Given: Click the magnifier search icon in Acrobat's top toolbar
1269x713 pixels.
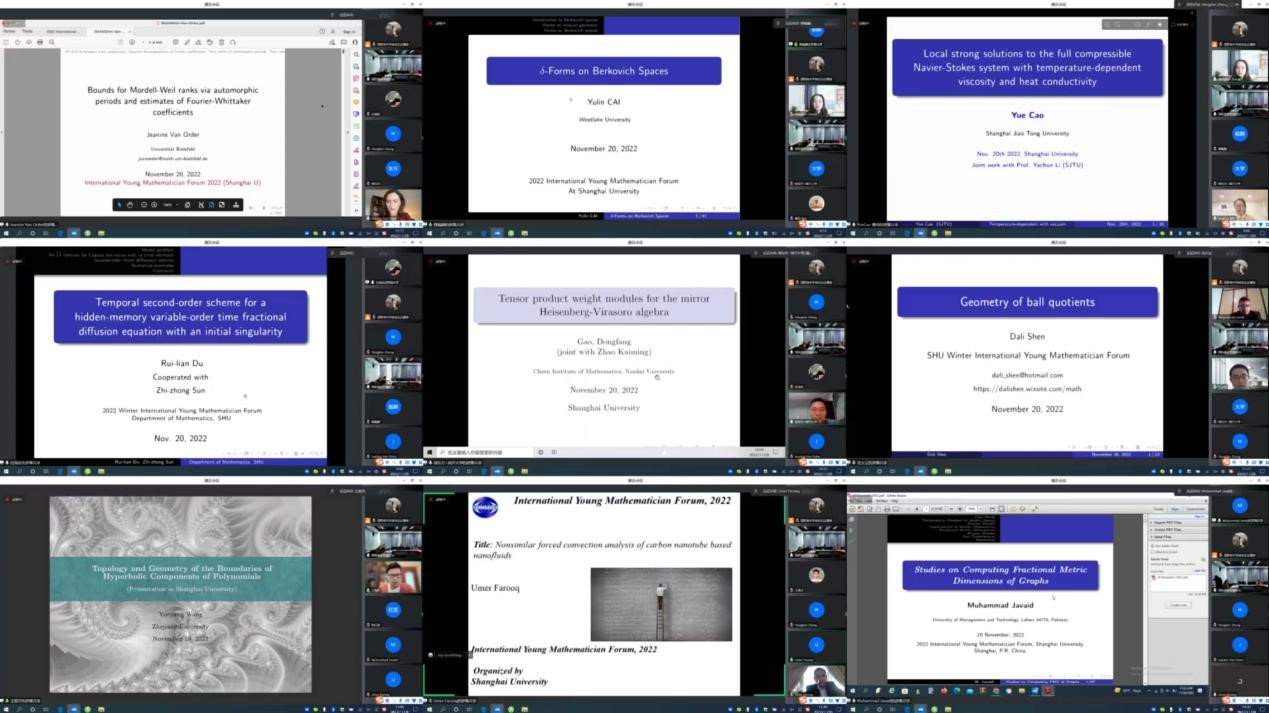Looking at the screenshot, I should (52, 42).
